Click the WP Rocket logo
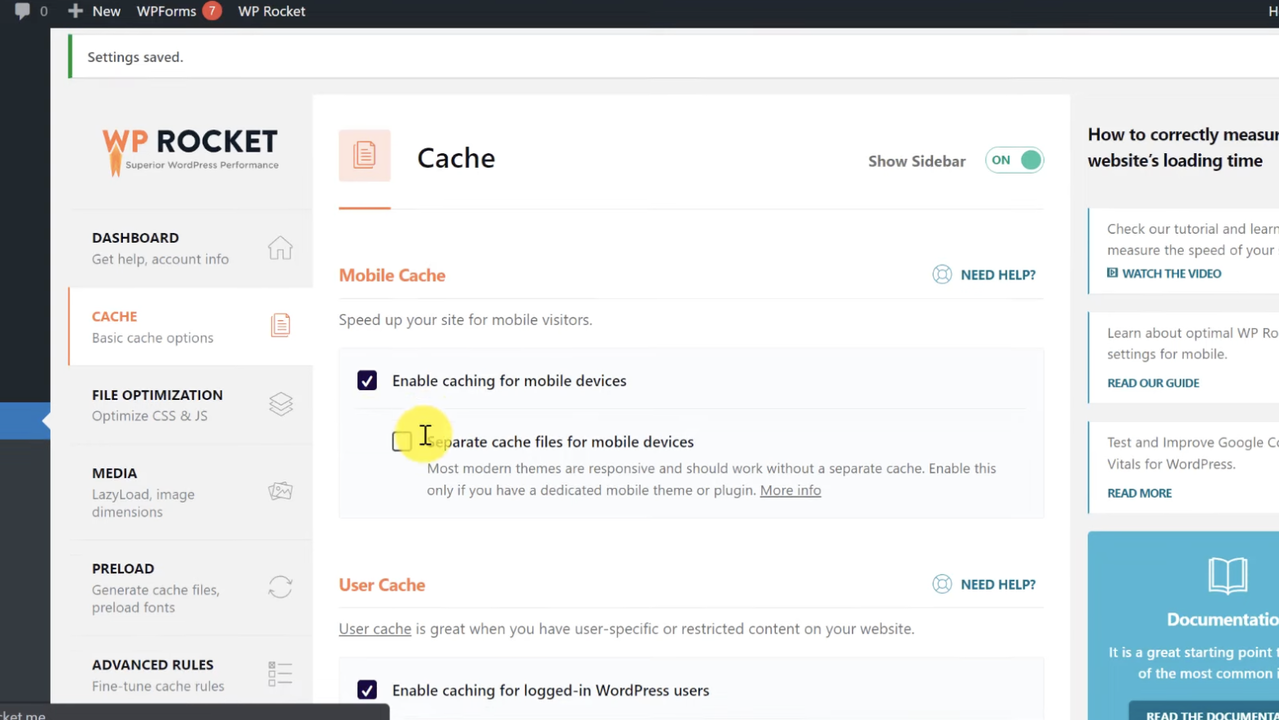 190,151
